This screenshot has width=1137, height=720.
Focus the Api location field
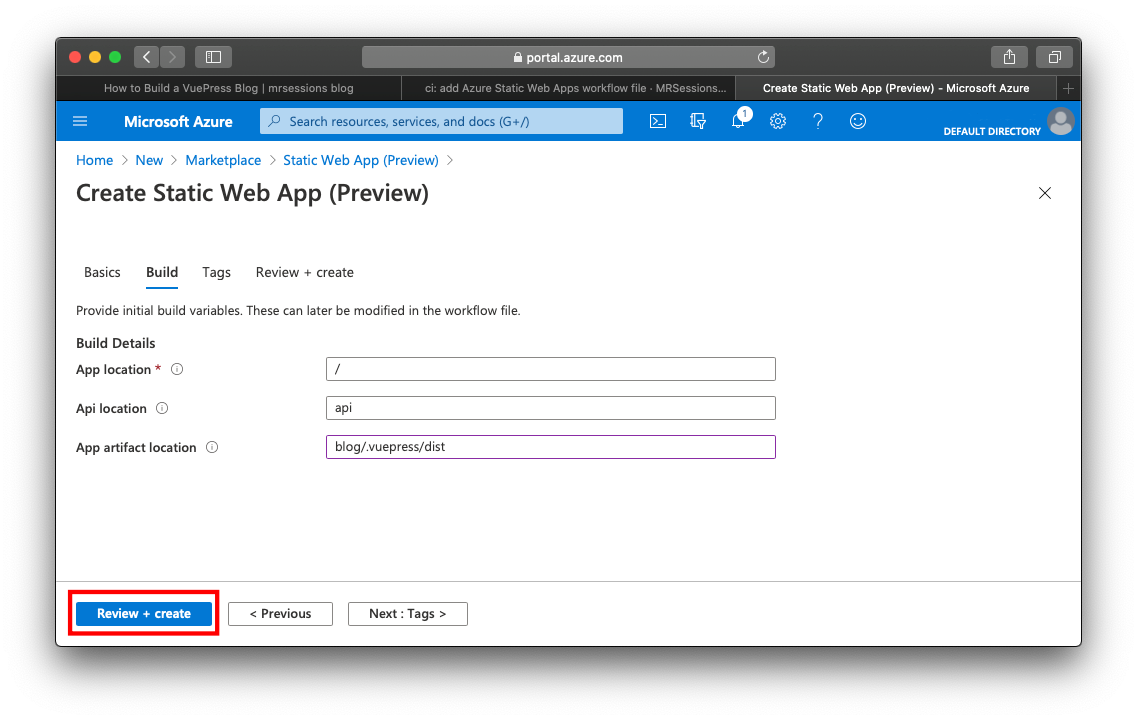tap(550, 407)
